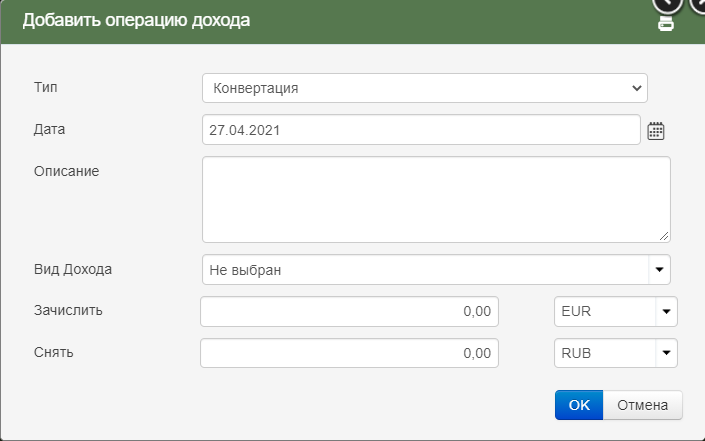The width and height of the screenshot is (705, 441).
Task: Click the Снять amount field
Action: coord(349,353)
